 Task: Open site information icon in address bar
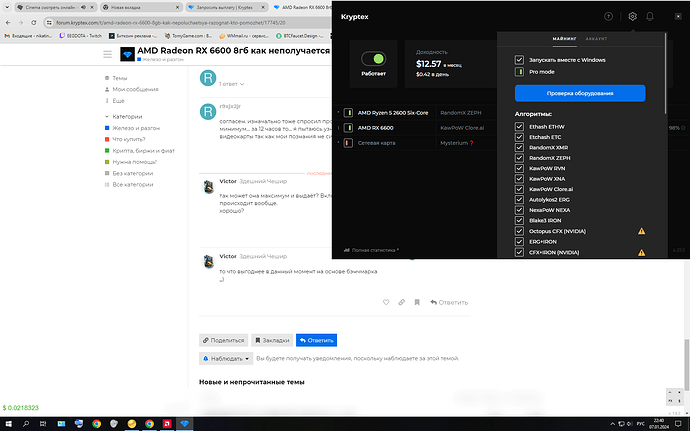pos(50,22)
